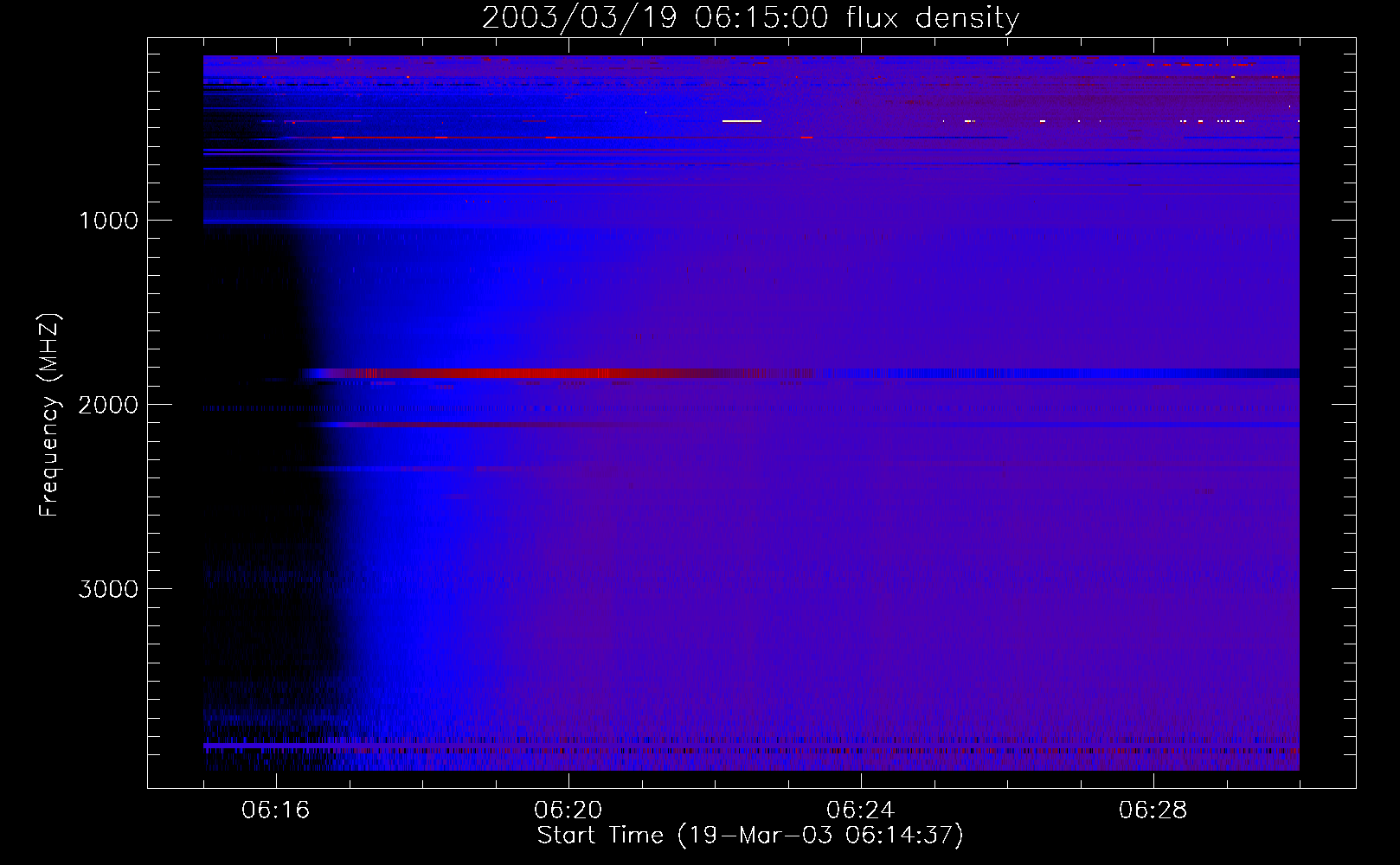Click the 06:28 time tick label
Image resolution: width=1400 pixels, height=865 pixels.
[1153, 811]
